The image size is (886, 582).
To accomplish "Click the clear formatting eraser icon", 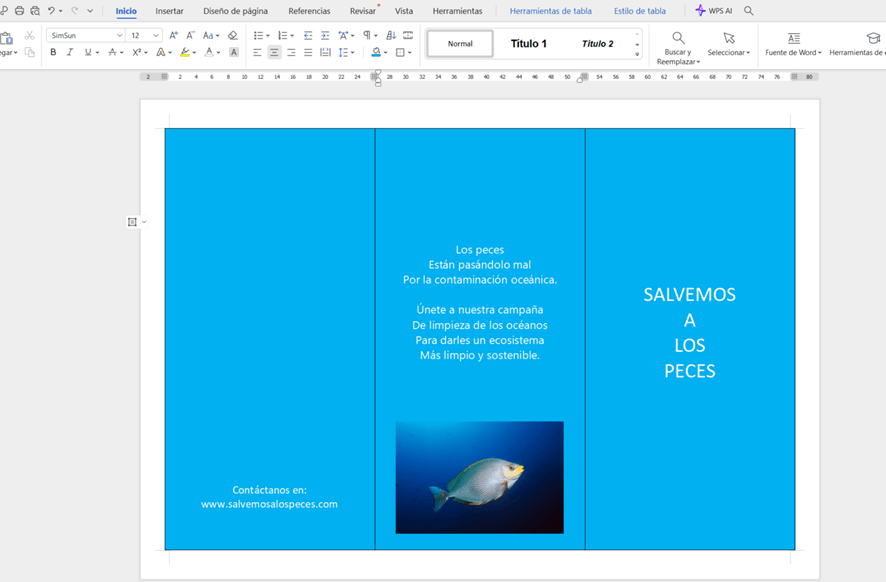I will click(233, 35).
